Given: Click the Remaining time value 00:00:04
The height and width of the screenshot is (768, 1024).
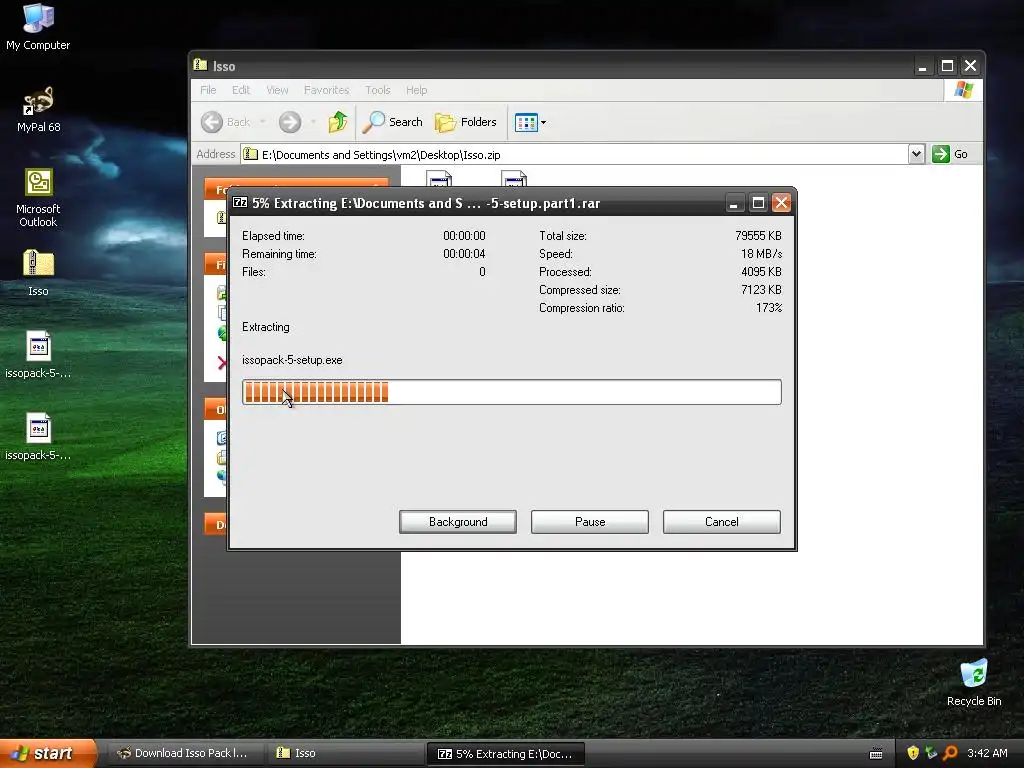Looking at the screenshot, I should [464, 254].
